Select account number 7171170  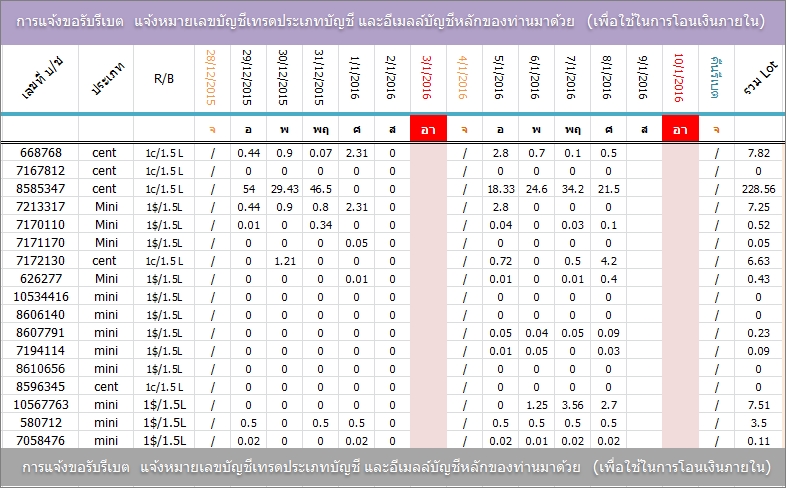41,243
